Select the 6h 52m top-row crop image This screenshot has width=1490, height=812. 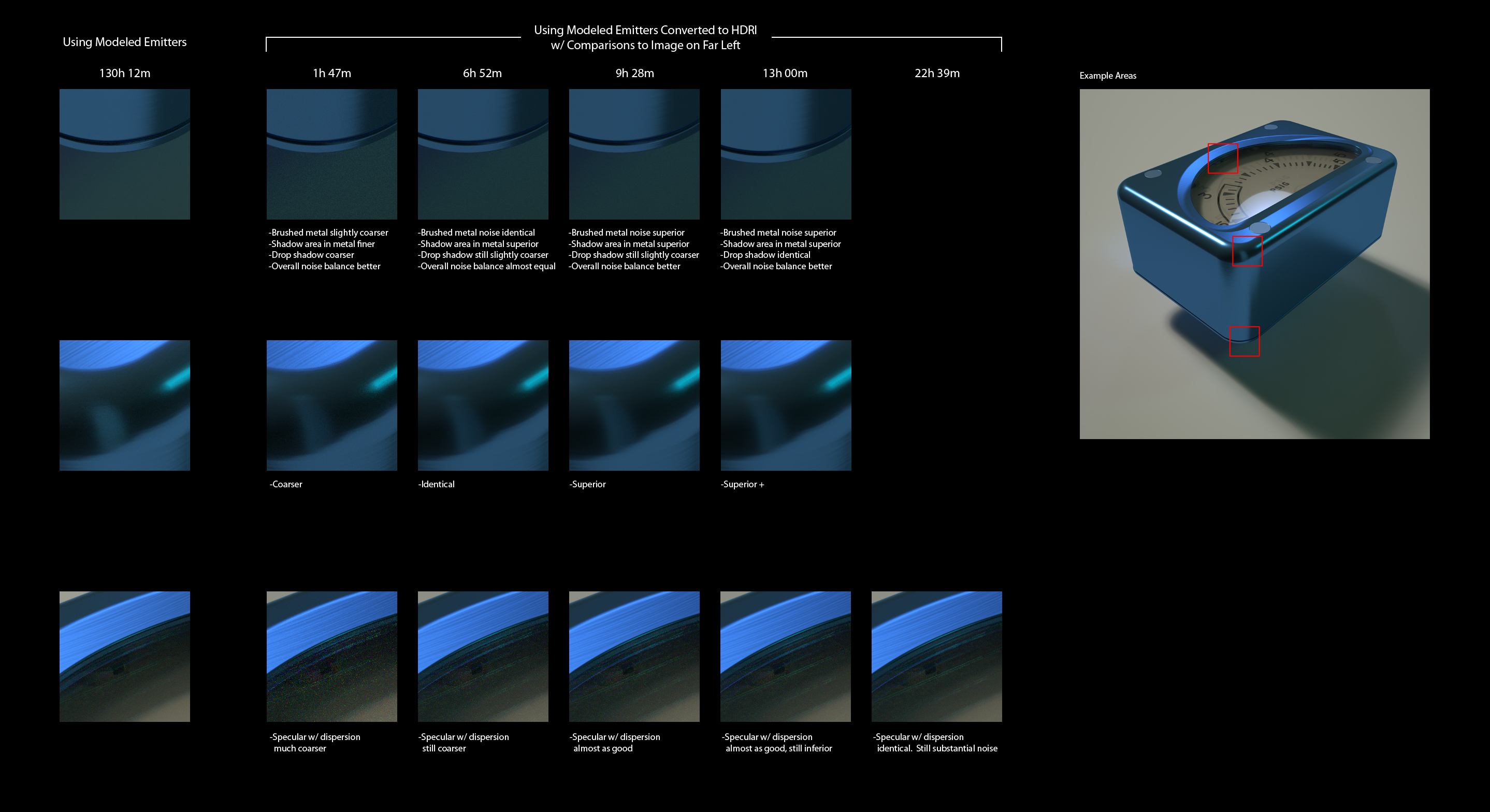coord(482,154)
